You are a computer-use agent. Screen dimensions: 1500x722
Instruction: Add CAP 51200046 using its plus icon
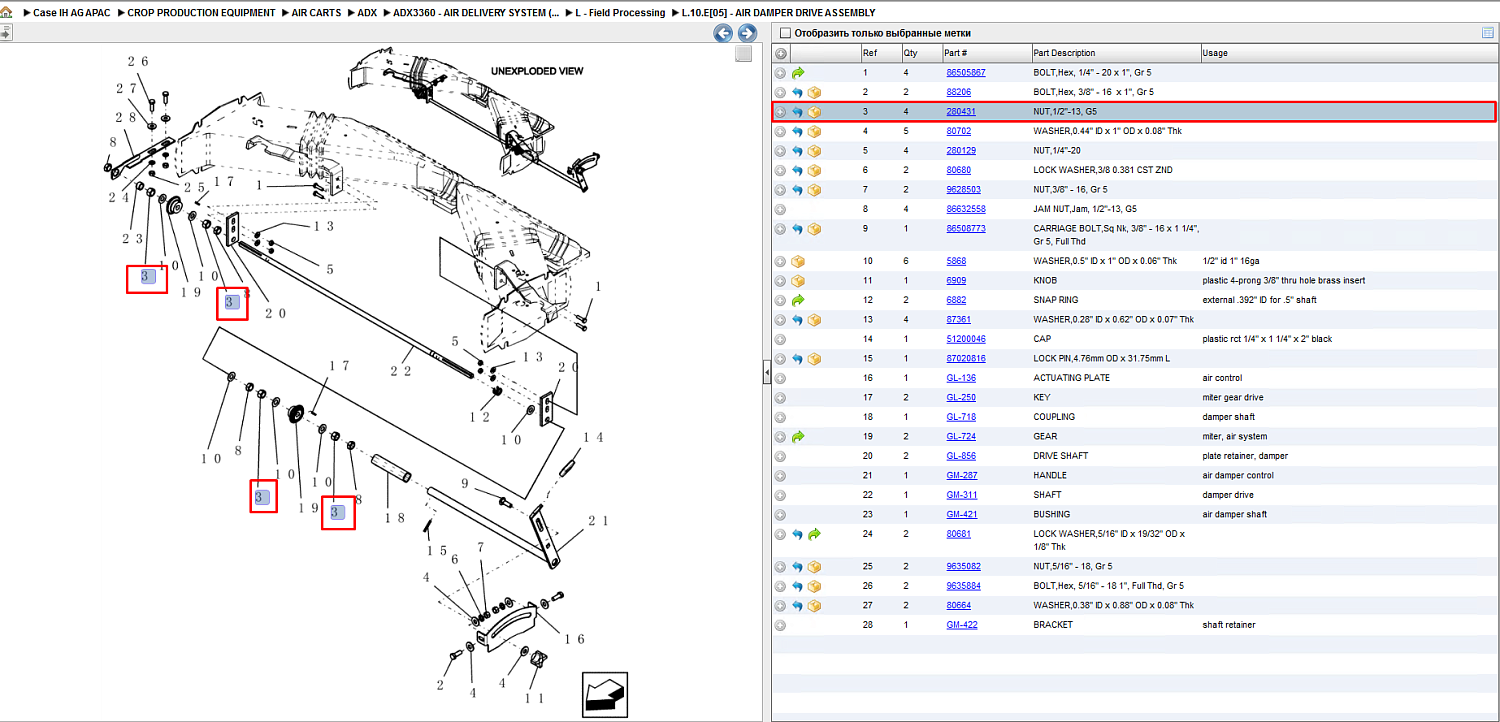coord(781,339)
